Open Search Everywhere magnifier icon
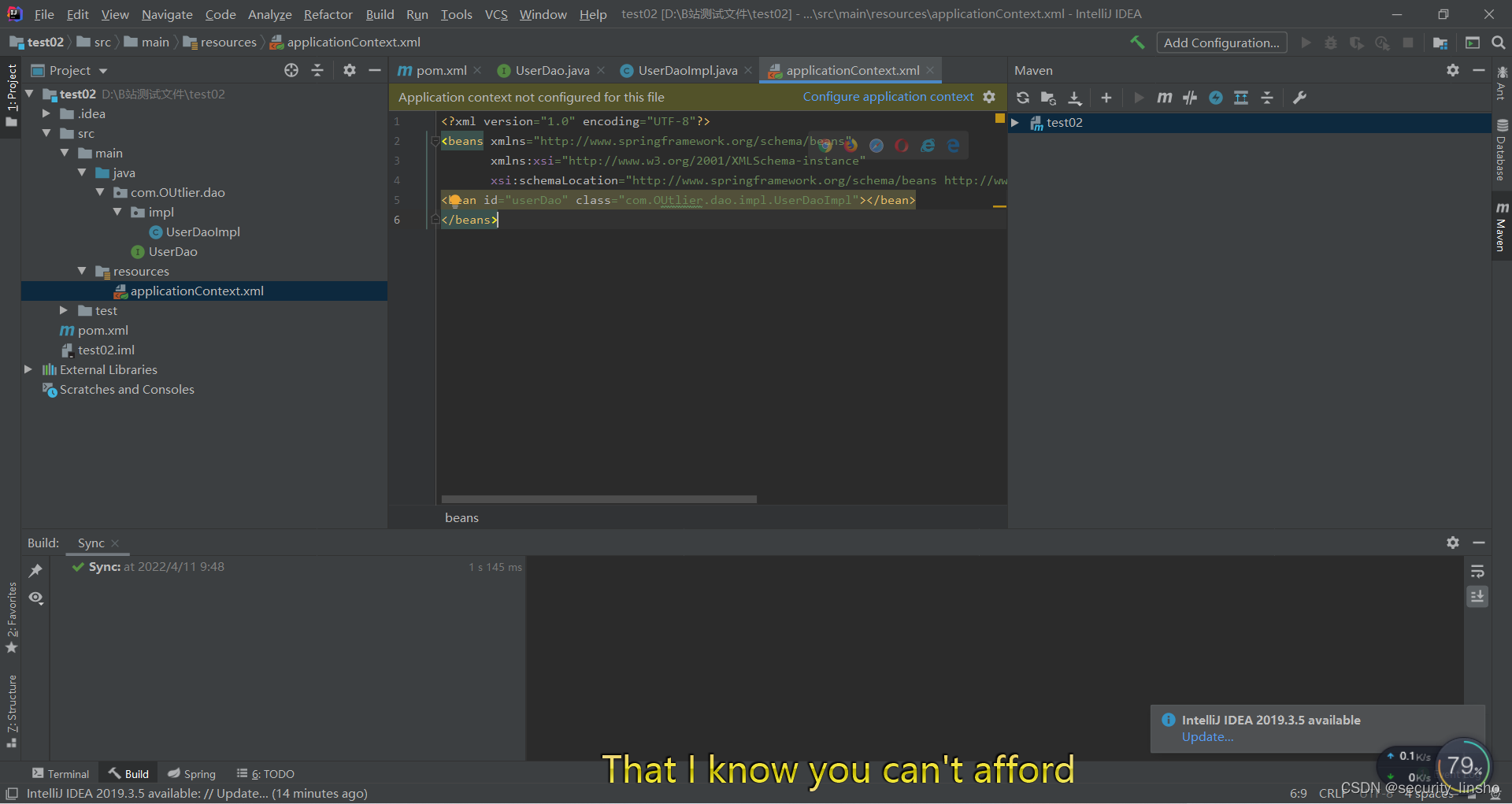This screenshot has height=804, width=1512. point(1498,43)
